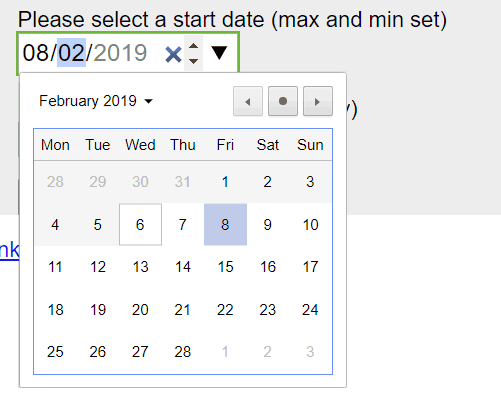Click greyed-out January 31 cell

pos(183,182)
